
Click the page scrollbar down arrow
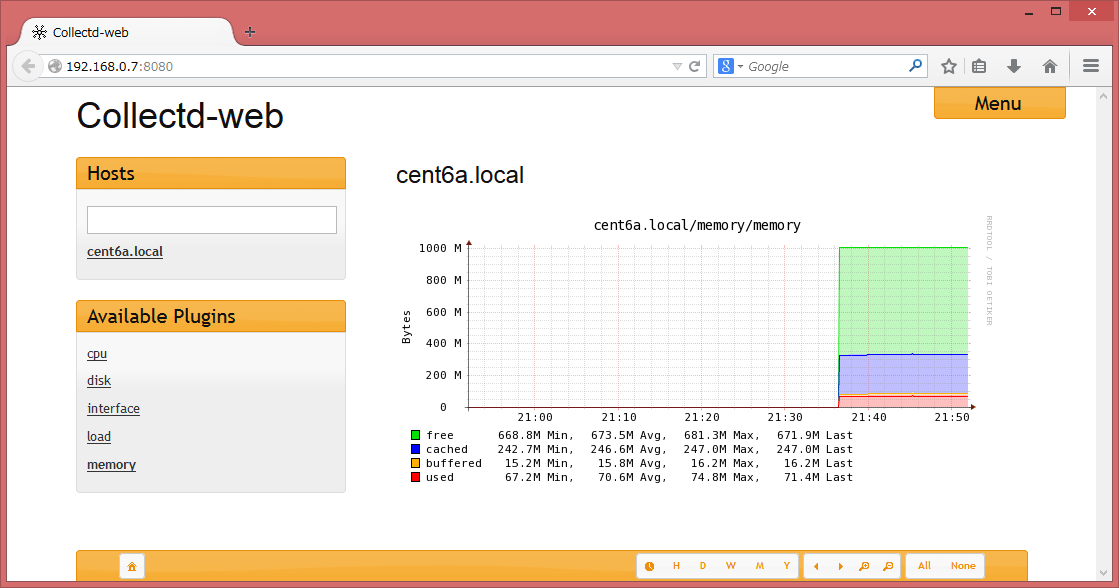click(1104, 573)
